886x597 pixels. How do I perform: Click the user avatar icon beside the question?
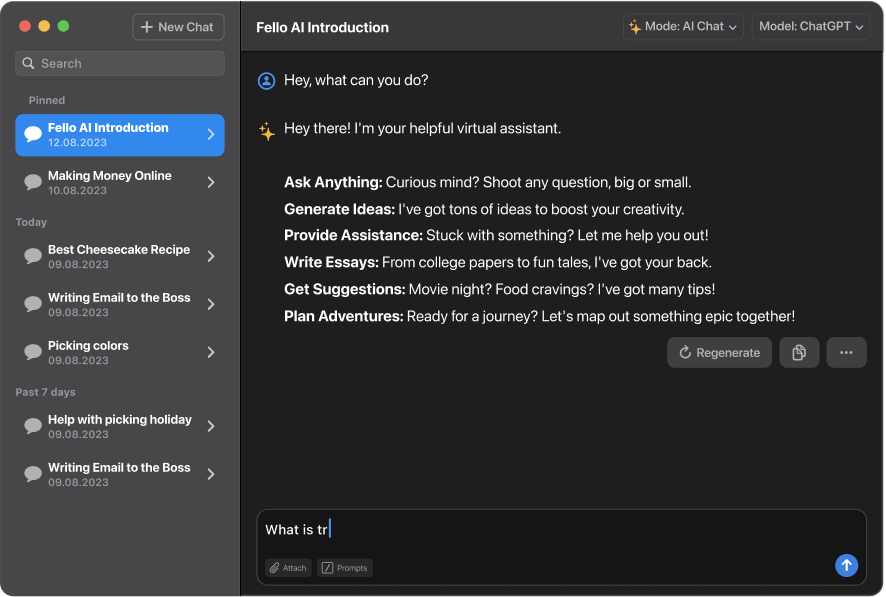(266, 81)
